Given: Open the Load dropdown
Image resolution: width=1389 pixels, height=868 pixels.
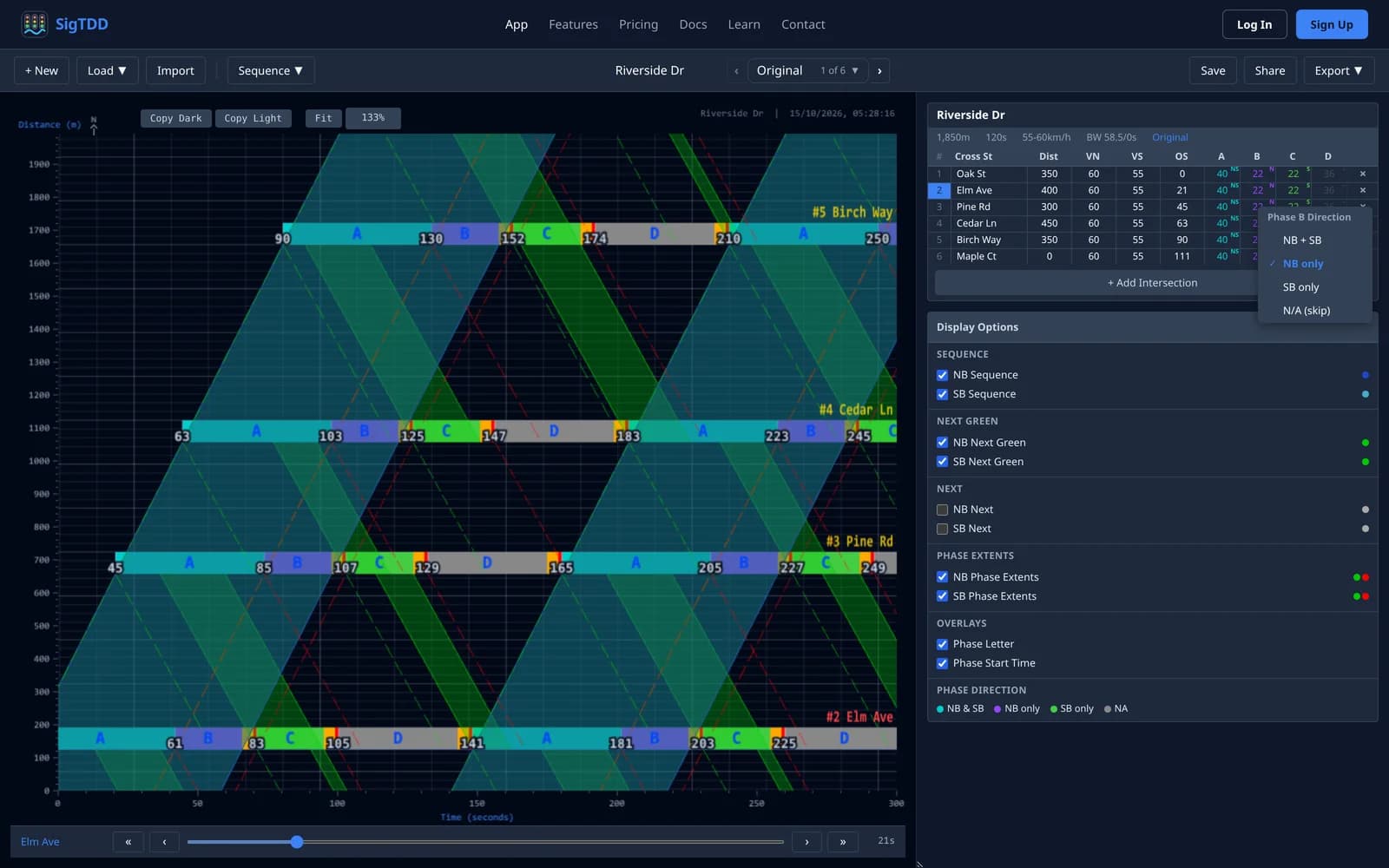Looking at the screenshot, I should [107, 70].
